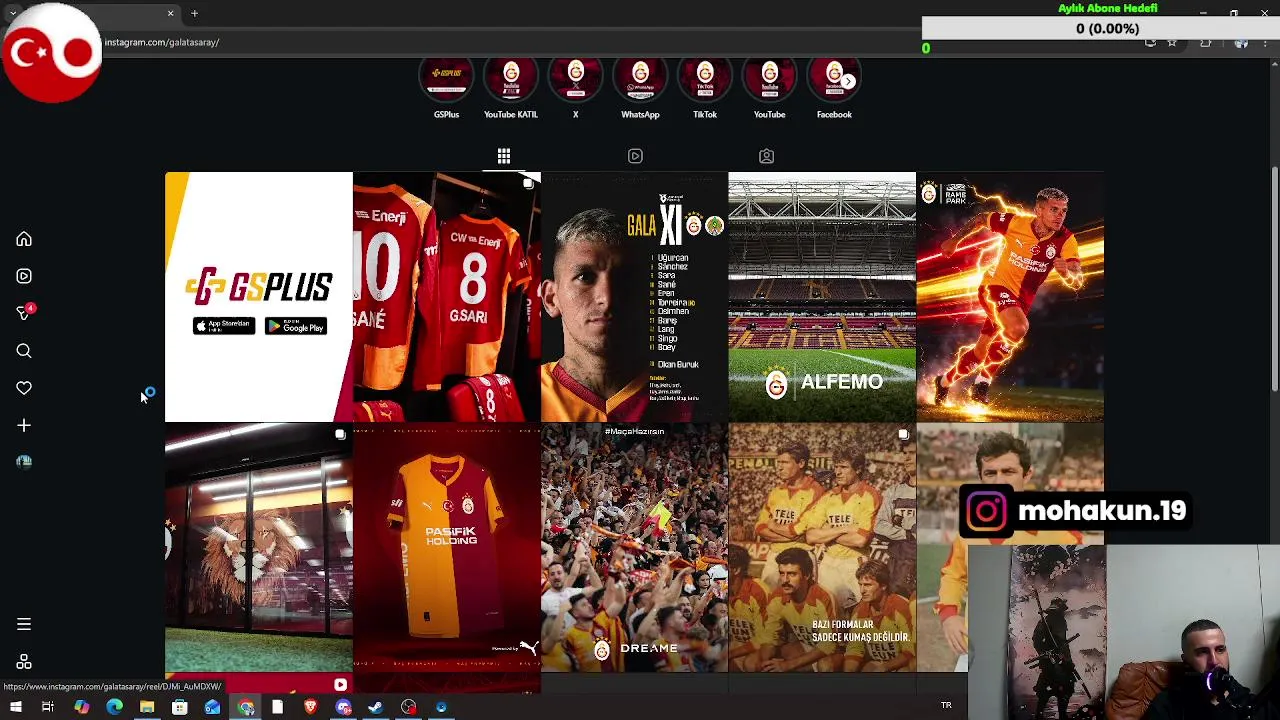
Task: Switch to the Tagged posts tab
Action: tap(766, 156)
